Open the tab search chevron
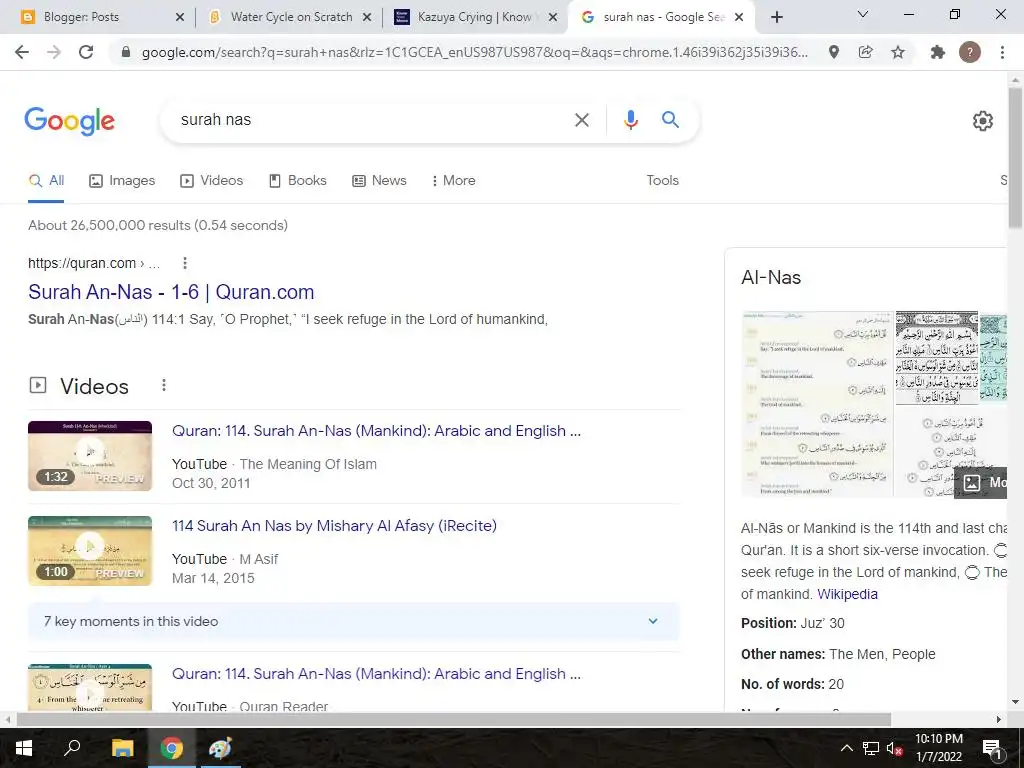Image resolution: width=1024 pixels, height=768 pixels. 863,14
